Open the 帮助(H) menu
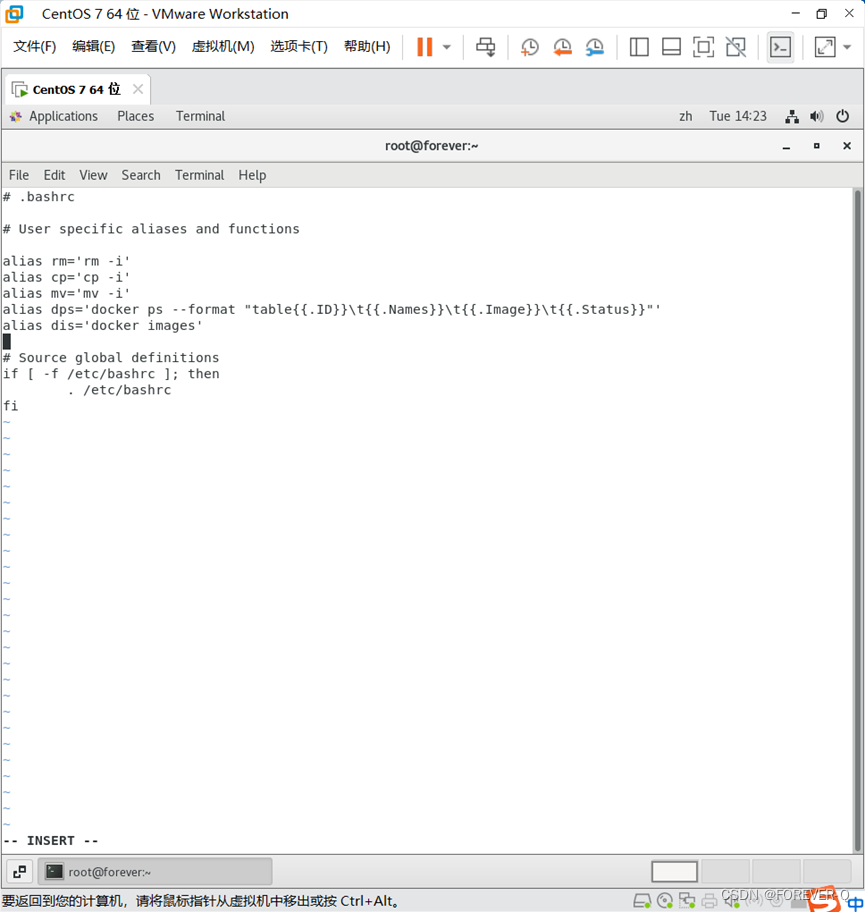Image resolution: width=865 pixels, height=912 pixels. click(367, 47)
